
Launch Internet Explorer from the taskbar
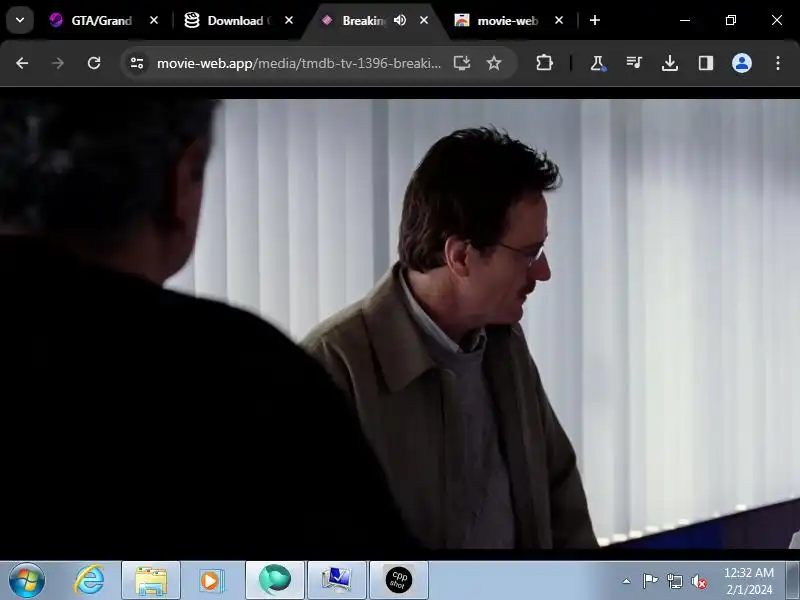pyautogui.click(x=89, y=580)
